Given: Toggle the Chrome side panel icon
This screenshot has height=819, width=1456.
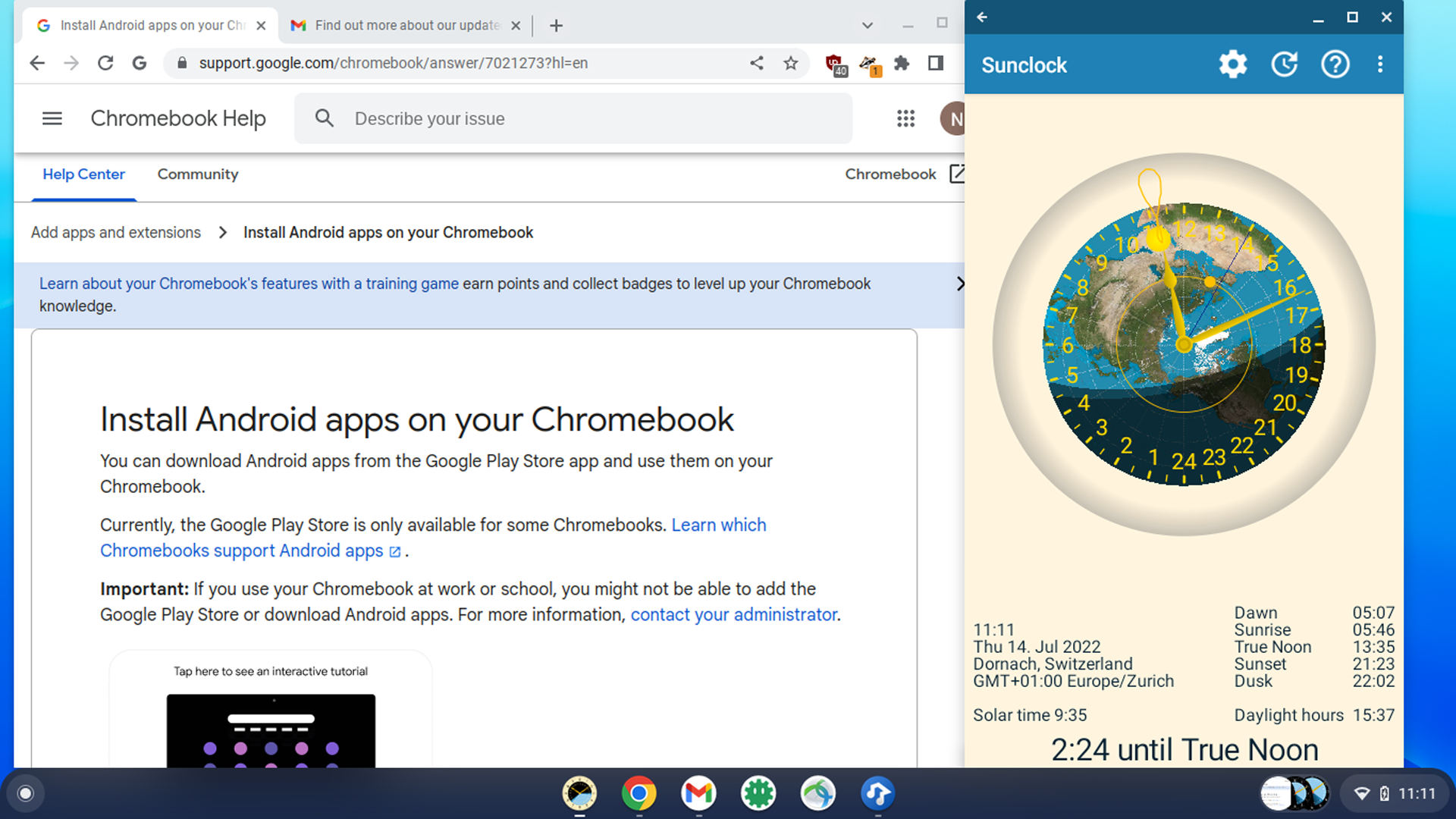Looking at the screenshot, I should pos(936,63).
